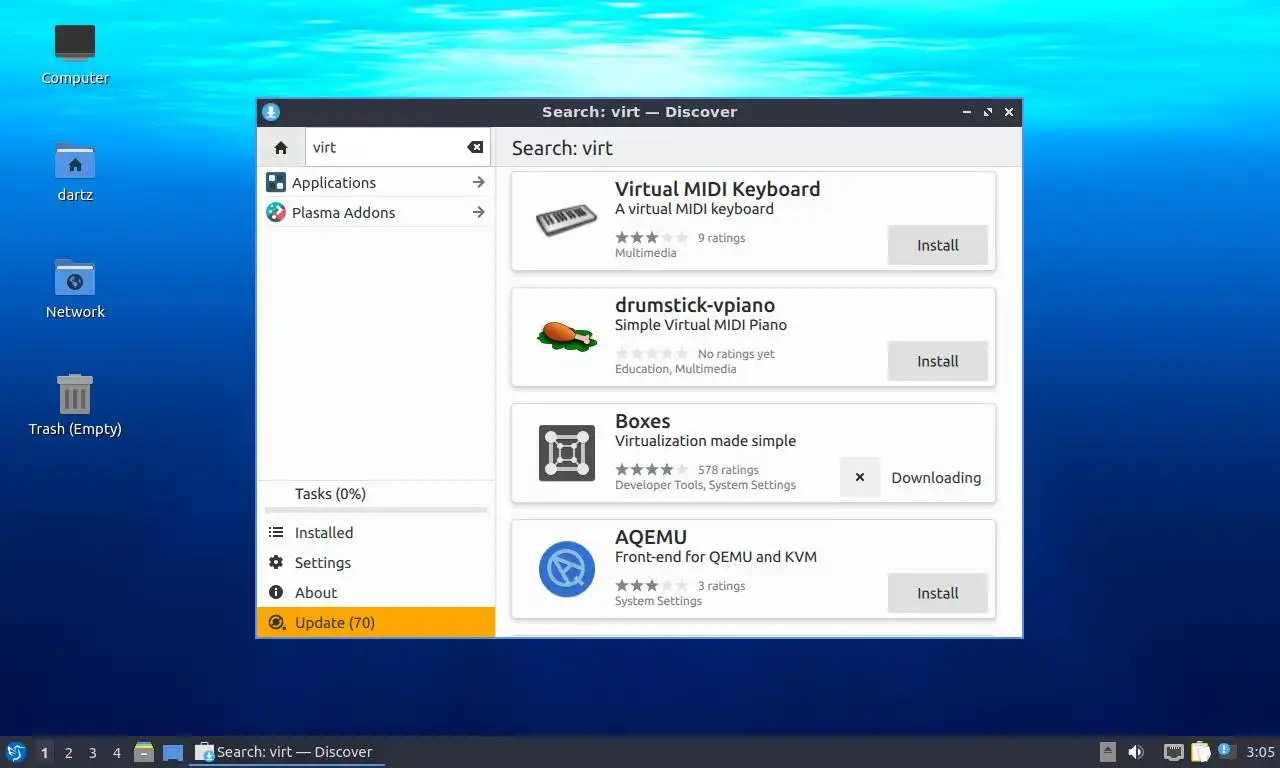Open the About page
Viewport: 1280px width, 768px height.
pos(376,592)
